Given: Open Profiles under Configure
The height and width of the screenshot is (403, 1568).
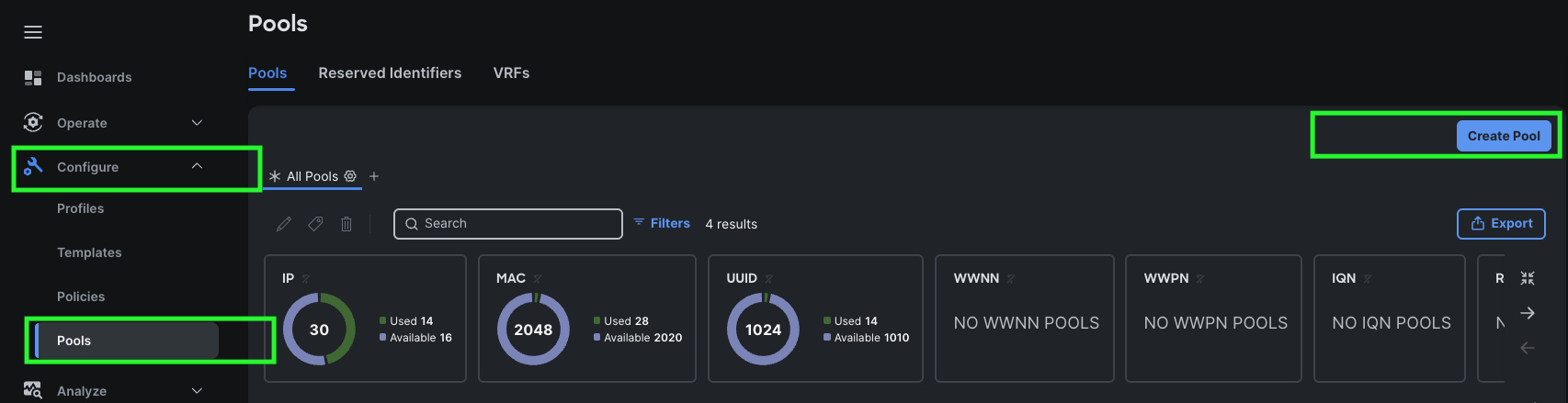Looking at the screenshot, I should coord(80,208).
